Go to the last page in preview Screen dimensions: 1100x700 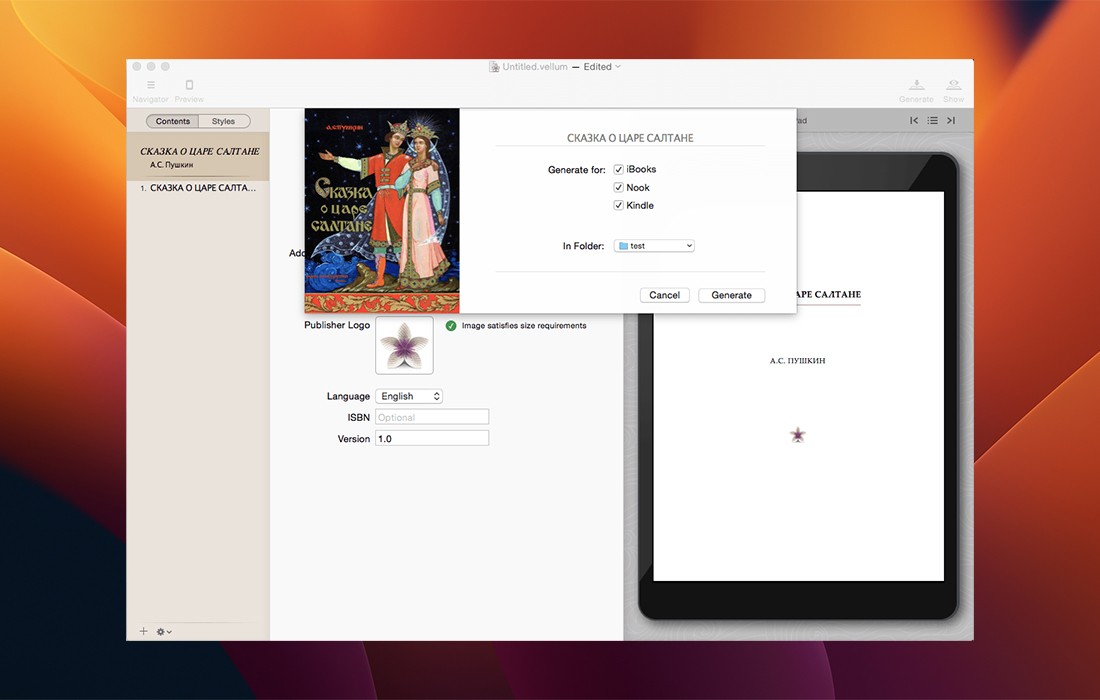point(951,121)
